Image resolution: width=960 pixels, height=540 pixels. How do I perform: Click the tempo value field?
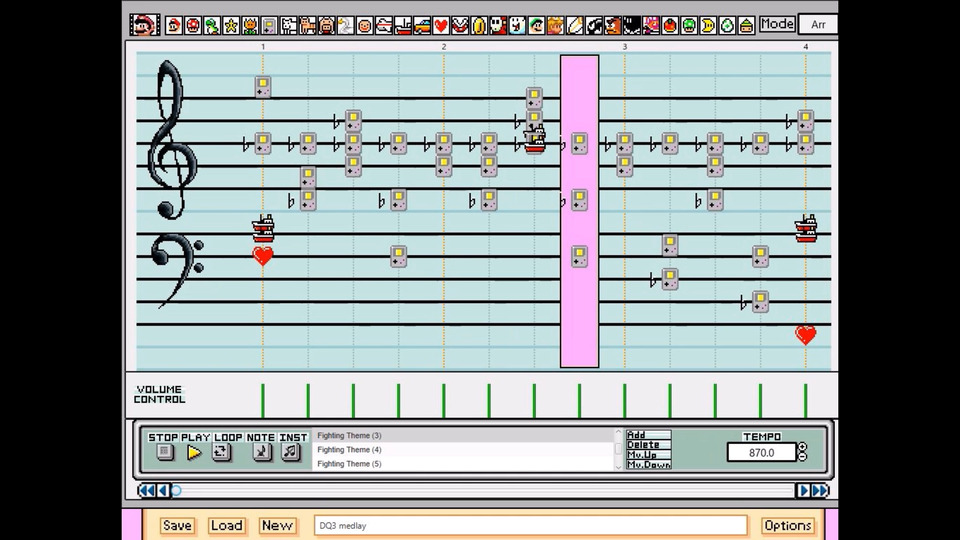[762, 452]
